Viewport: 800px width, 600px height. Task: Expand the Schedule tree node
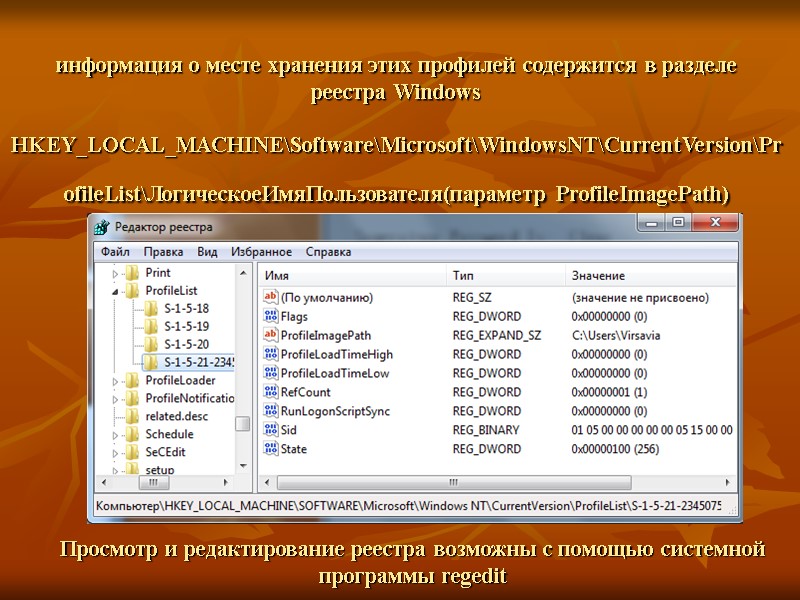pos(115,435)
